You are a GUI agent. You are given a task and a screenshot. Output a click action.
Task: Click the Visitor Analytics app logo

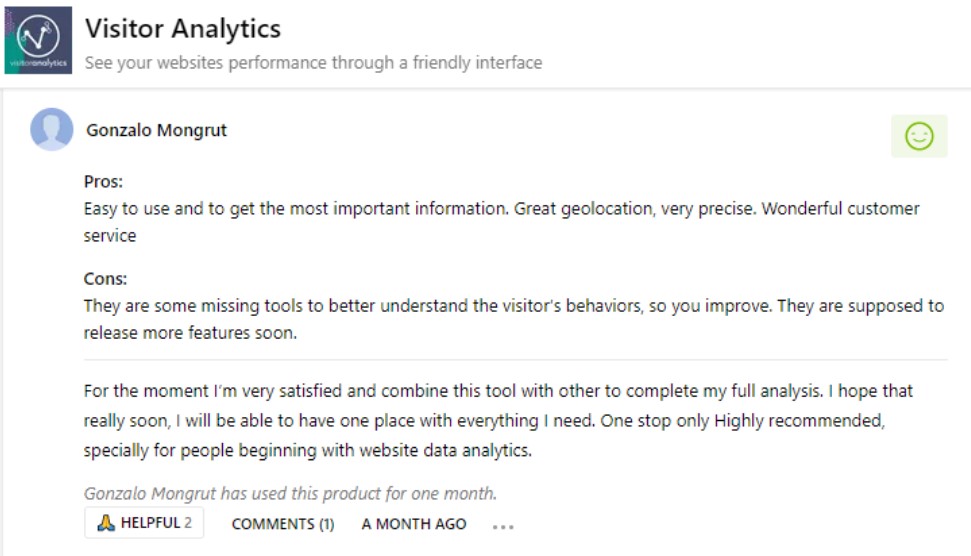pos(38,40)
